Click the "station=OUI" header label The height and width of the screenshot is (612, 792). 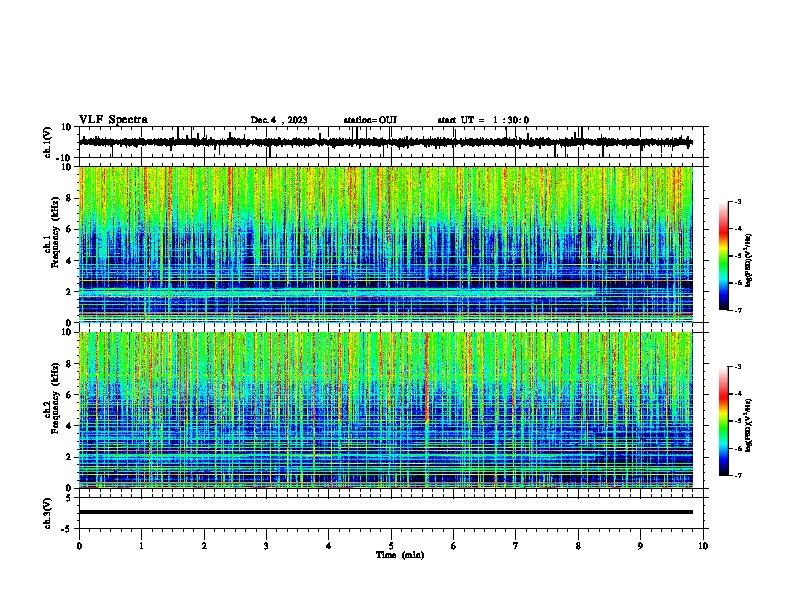[370, 120]
